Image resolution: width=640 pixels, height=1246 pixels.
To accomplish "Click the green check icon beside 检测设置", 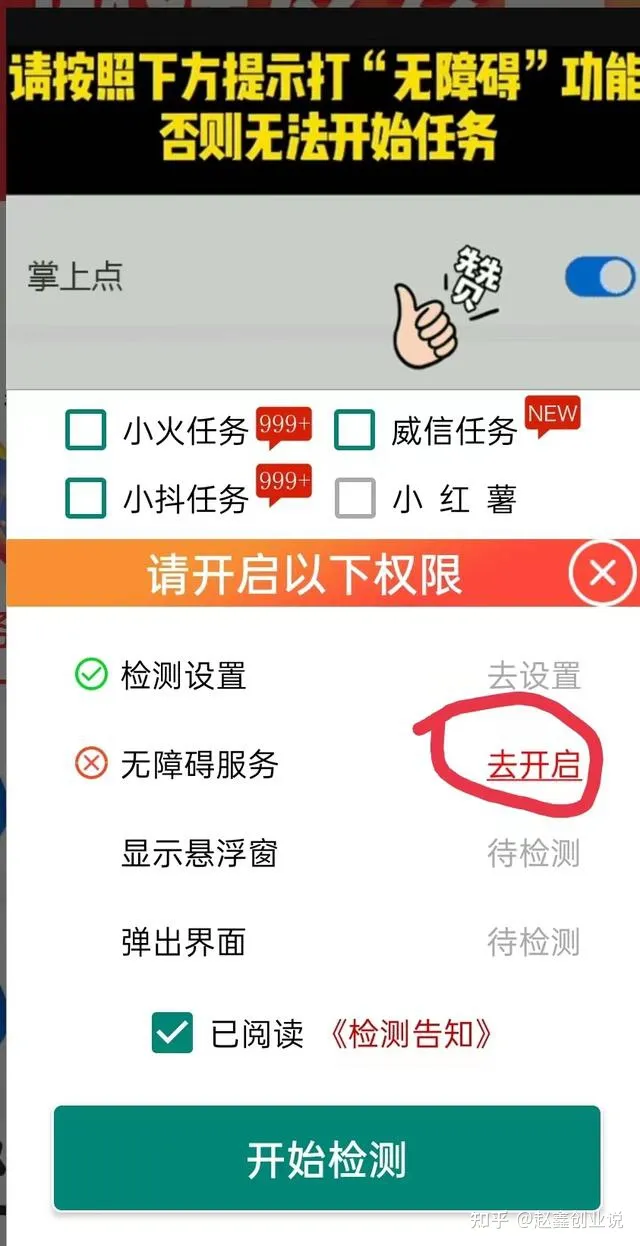I will click(x=91, y=676).
